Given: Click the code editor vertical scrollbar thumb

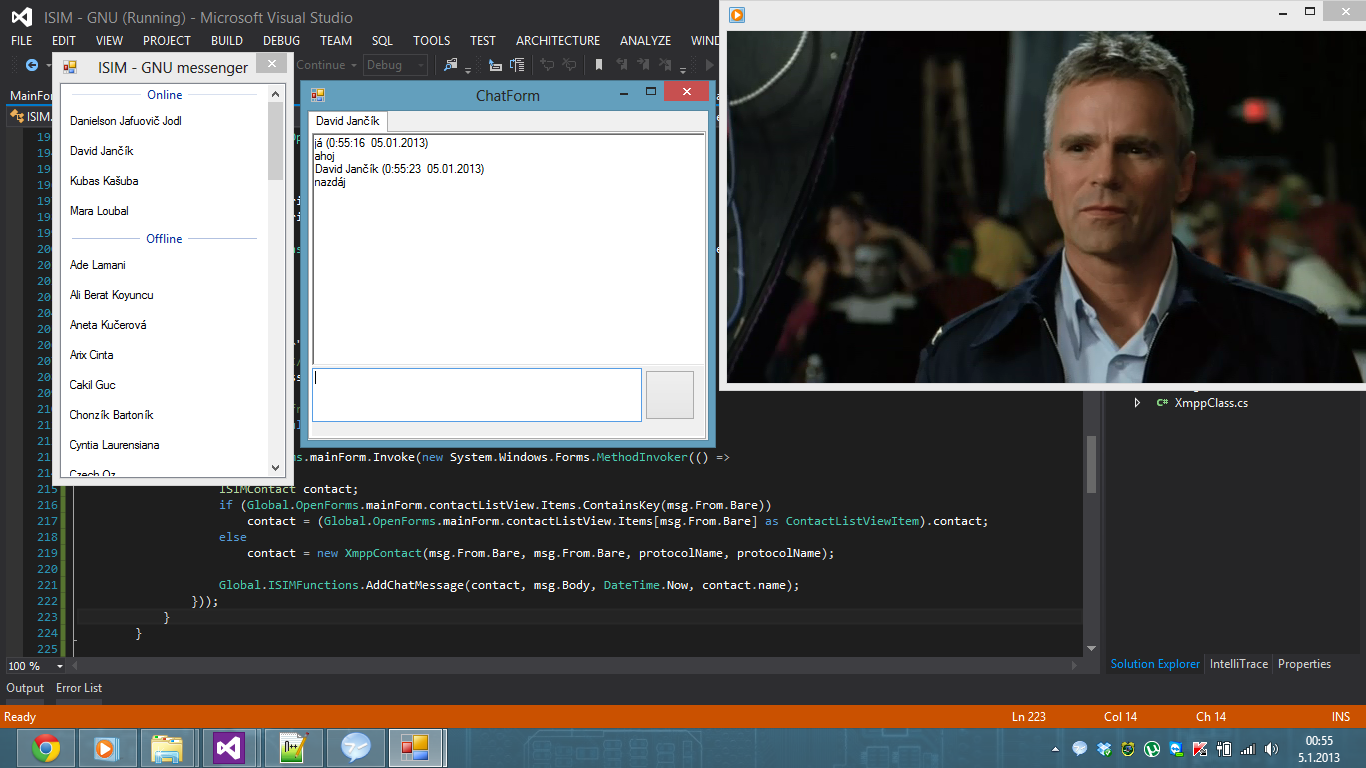Looking at the screenshot, I should (x=1092, y=463).
